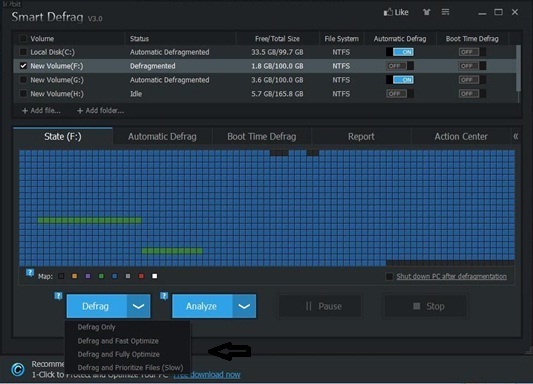
Task: Click the white map legend swatch
Action: click(155, 276)
